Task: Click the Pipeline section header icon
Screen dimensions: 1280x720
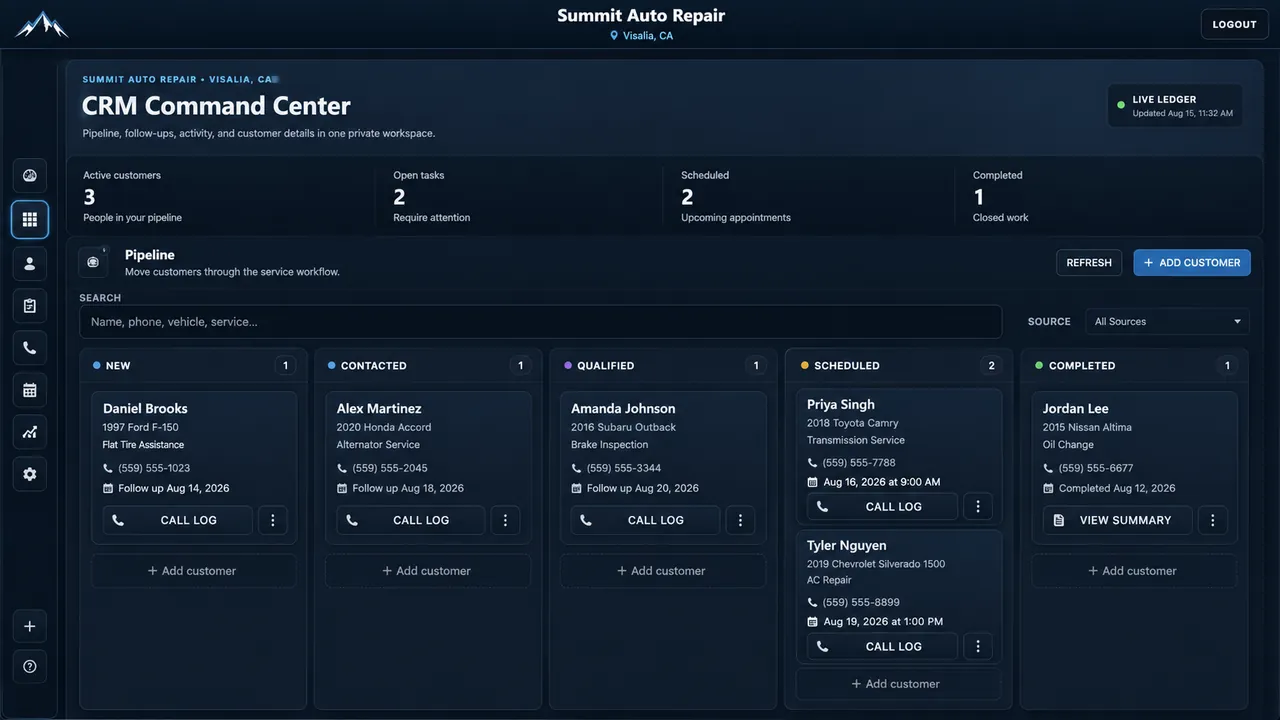Action: click(x=93, y=262)
